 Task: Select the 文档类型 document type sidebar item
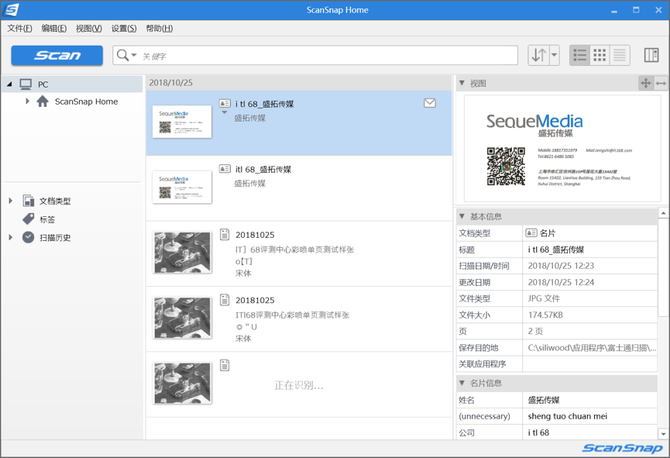pos(54,201)
